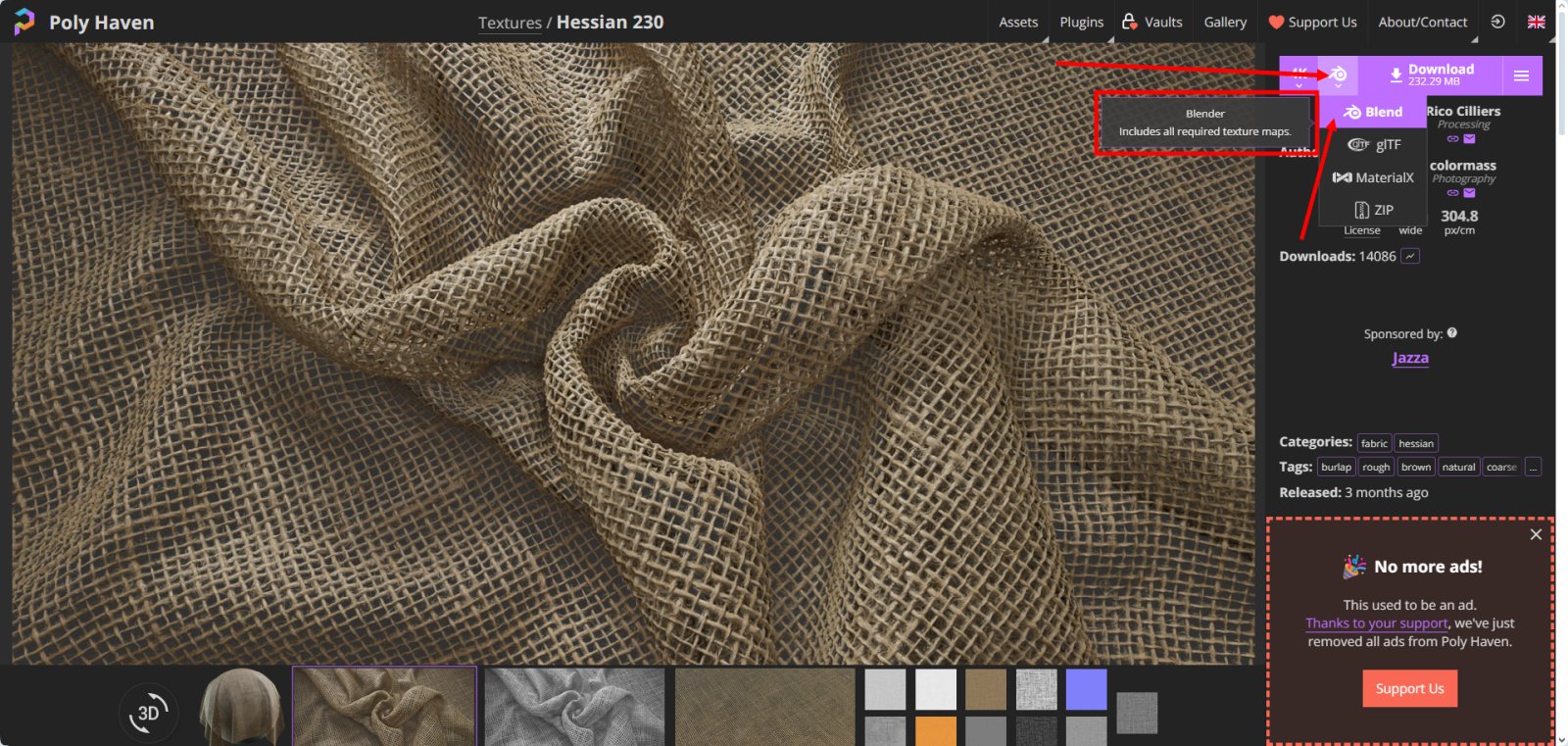The image size is (1568, 746).
Task: Open the hamburger menu beside Download
Action: tap(1521, 75)
